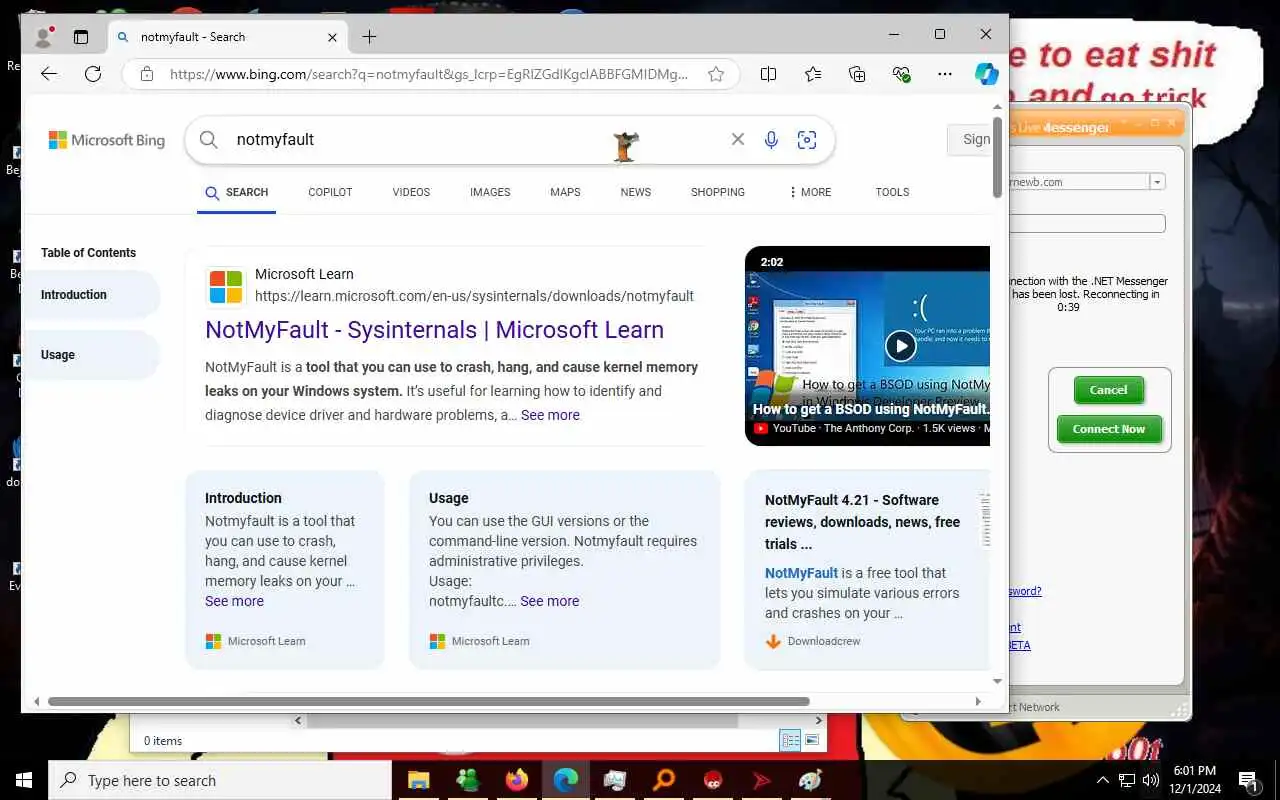Open Bing visual search camera icon
The width and height of the screenshot is (1280, 800).
coord(807,140)
